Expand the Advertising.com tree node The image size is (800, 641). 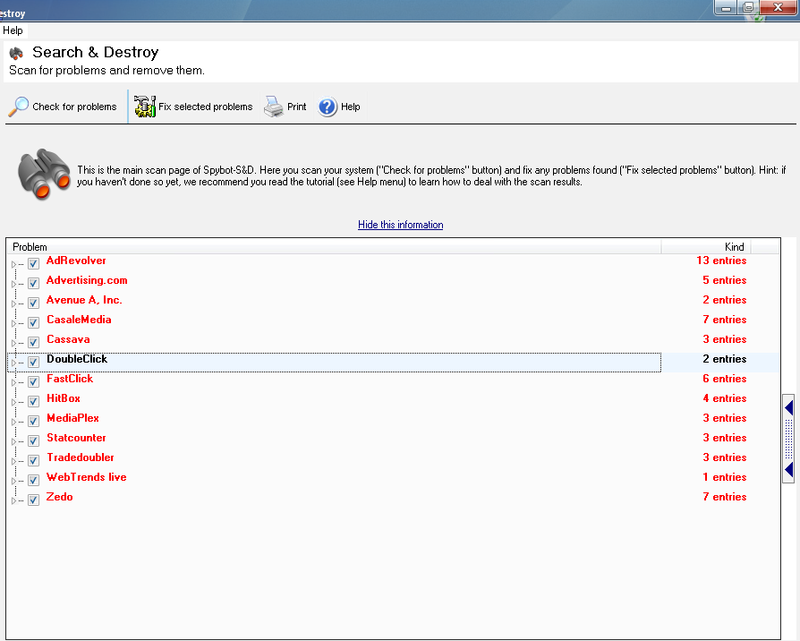pos(14,284)
